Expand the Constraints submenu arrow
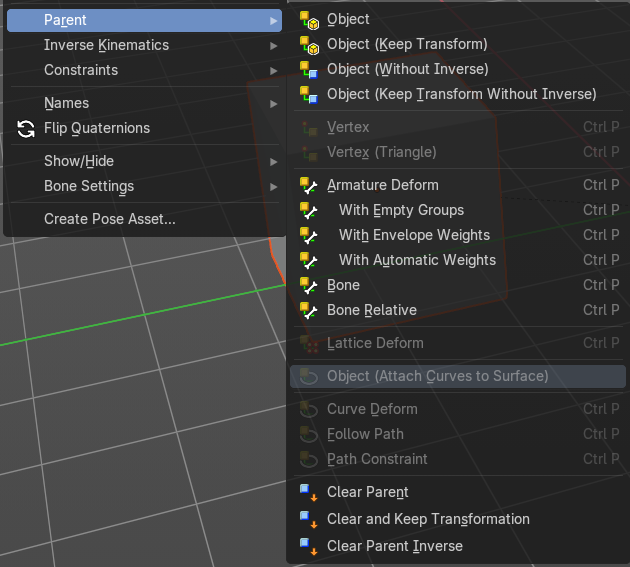 (x=274, y=71)
